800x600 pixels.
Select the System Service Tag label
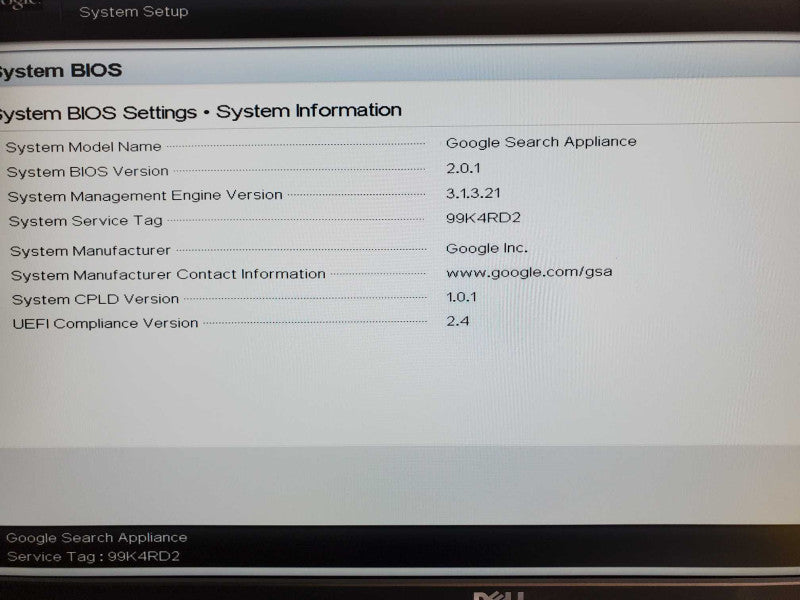click(86, 221)
